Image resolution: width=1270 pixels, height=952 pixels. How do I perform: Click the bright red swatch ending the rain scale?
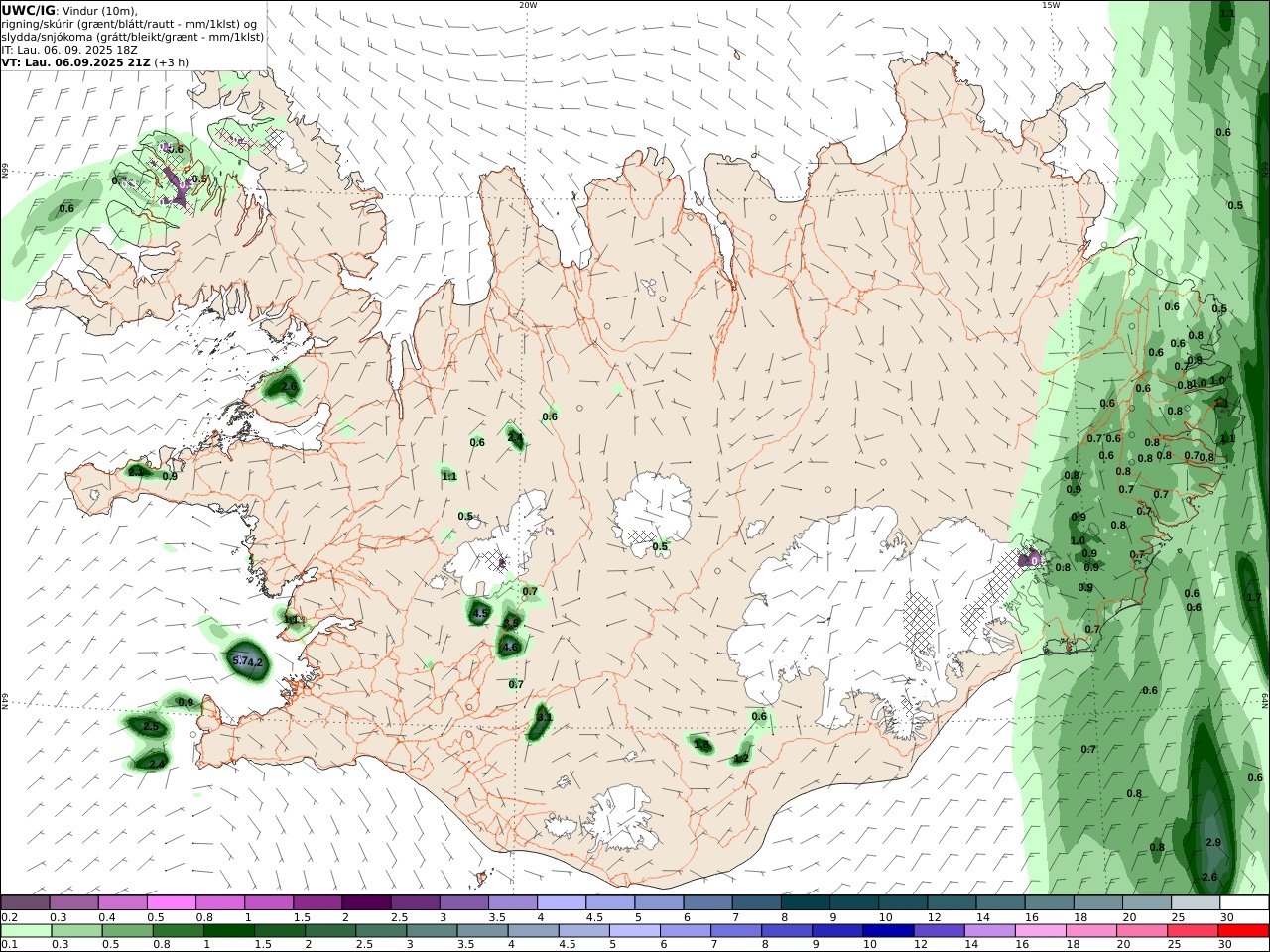[x=1244, y=931]
